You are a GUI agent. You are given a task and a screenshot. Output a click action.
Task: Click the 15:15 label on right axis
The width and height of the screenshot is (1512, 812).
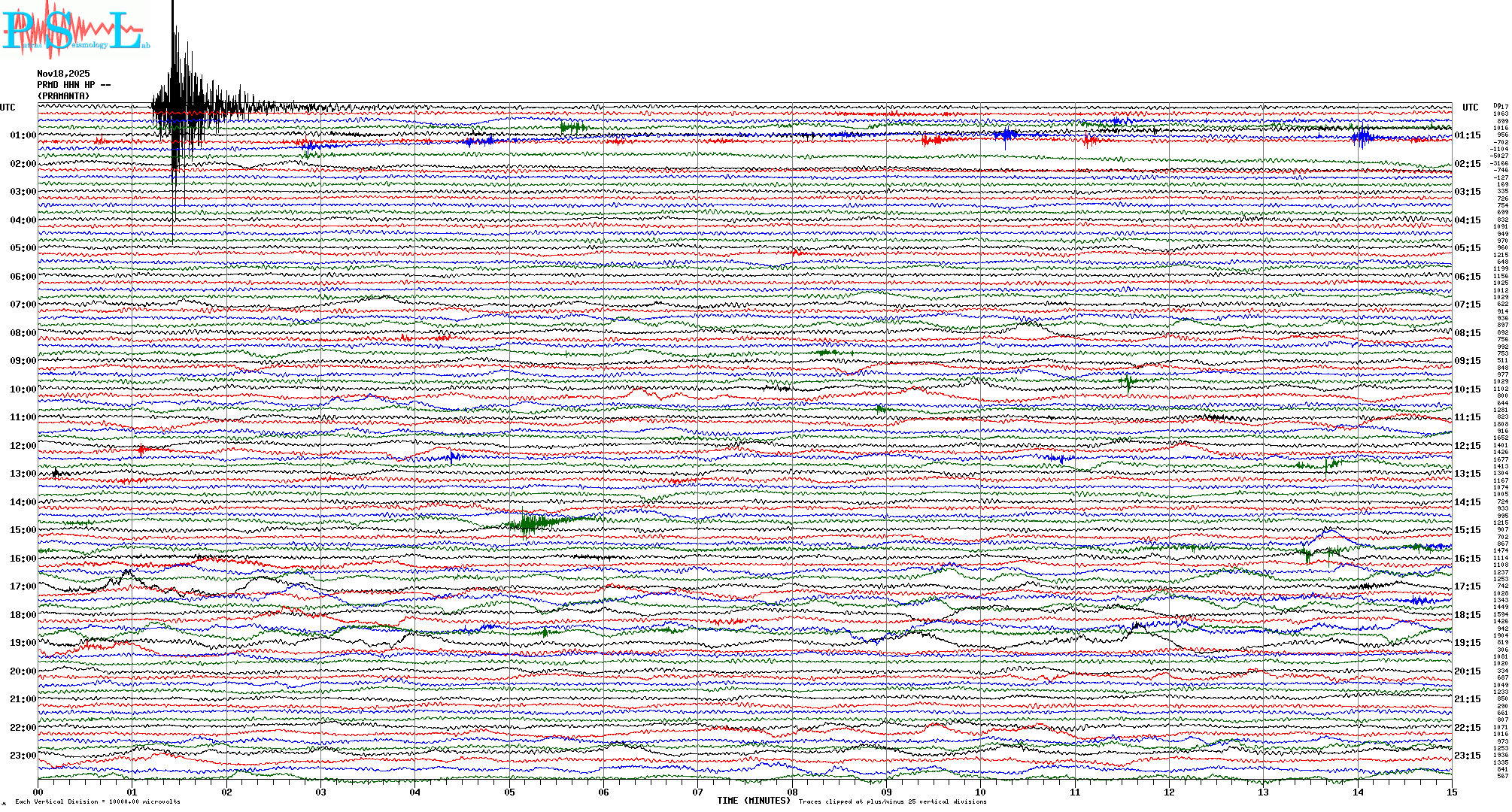[1467, 530]
